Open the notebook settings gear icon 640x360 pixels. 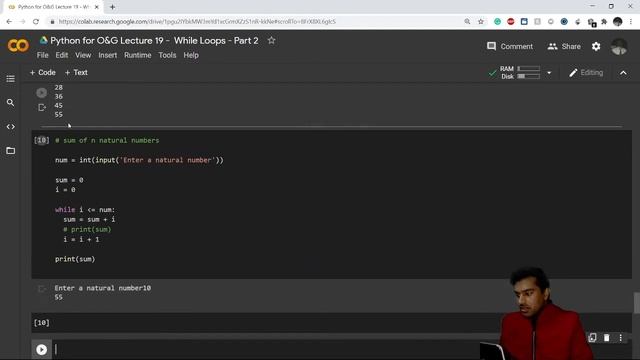(596, 47)
